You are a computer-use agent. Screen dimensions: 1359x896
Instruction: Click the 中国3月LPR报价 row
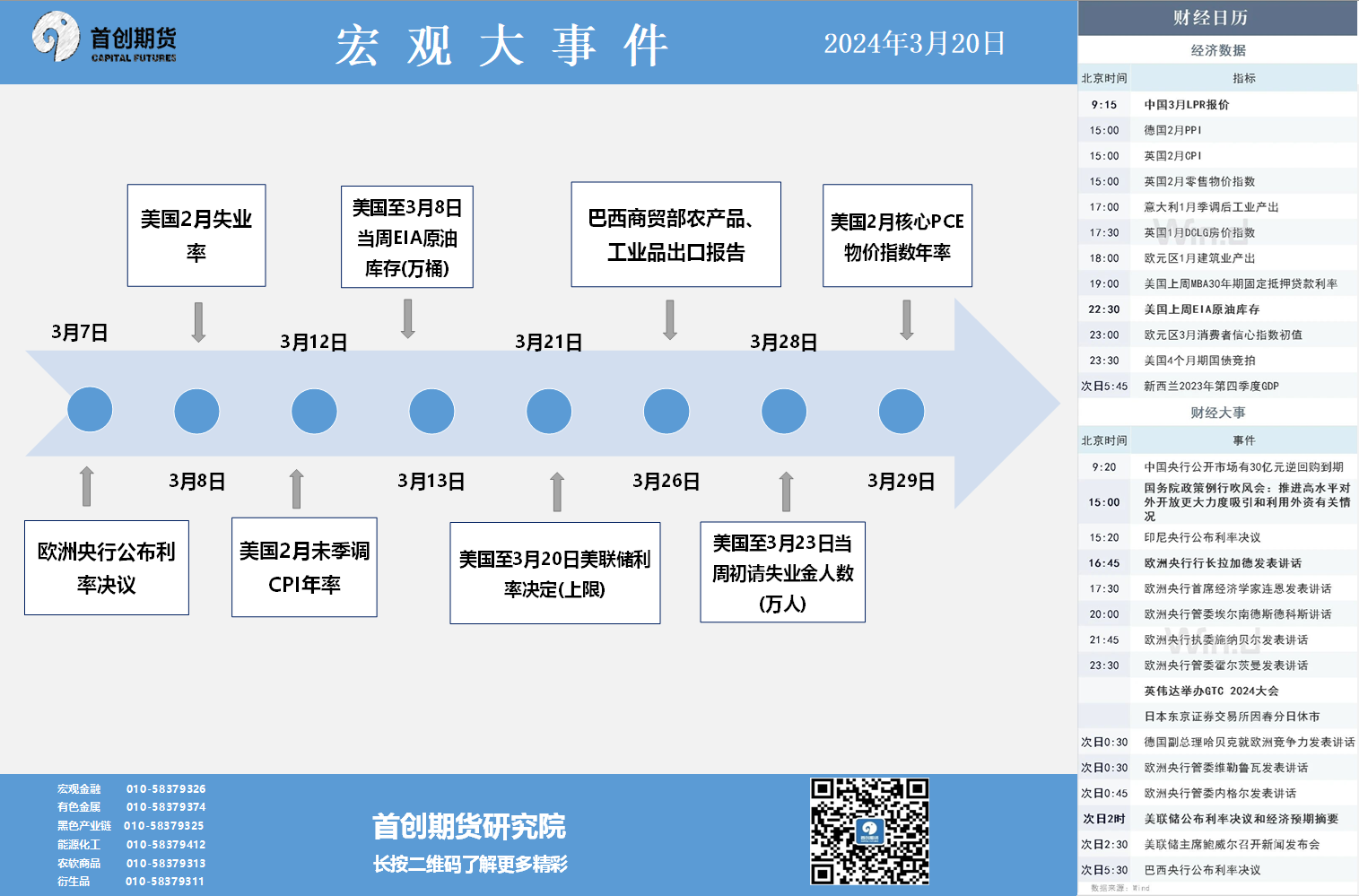click(x=1217, y=105)
